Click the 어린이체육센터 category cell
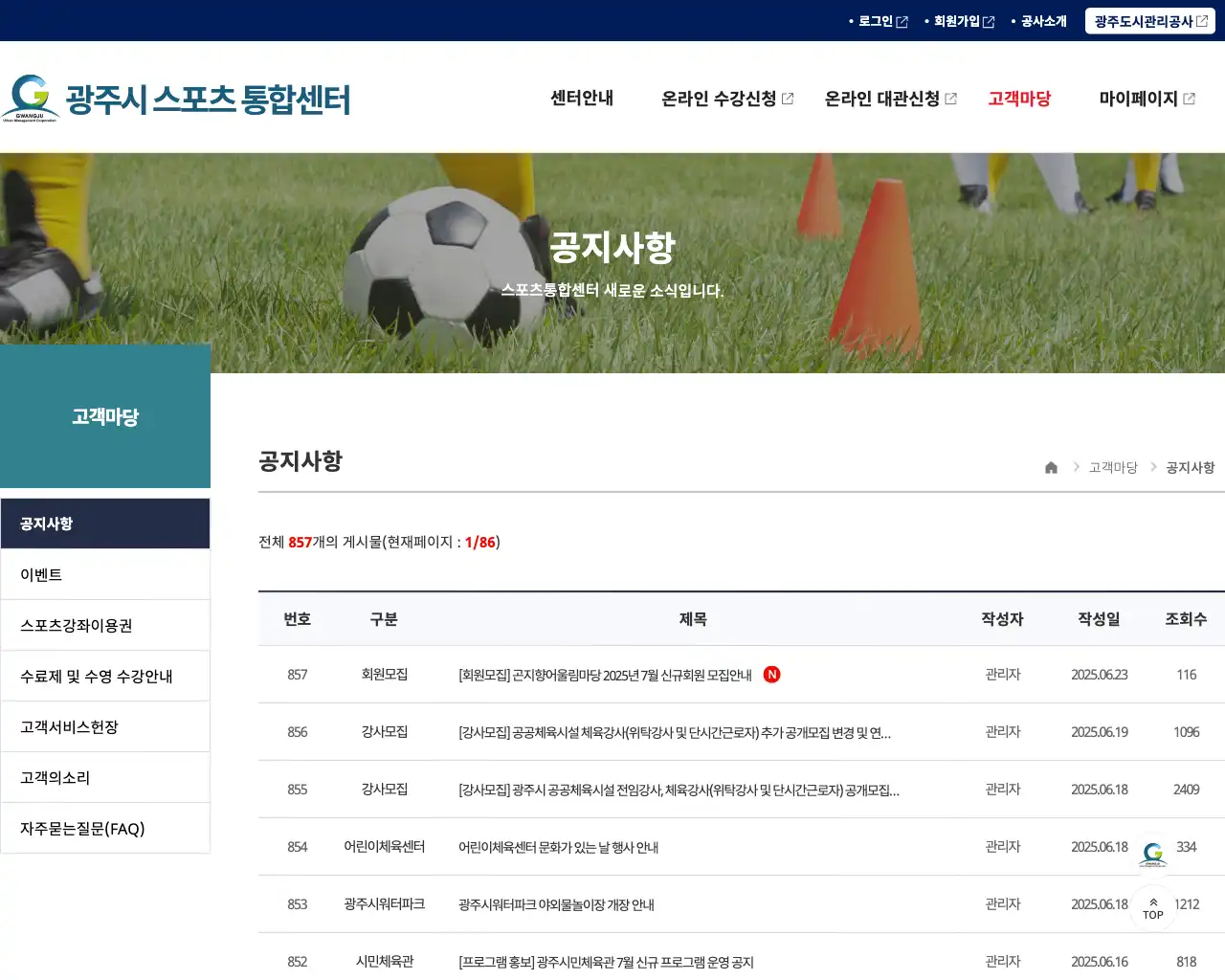The height and width of the screenshot is (980, 1225). pos(385,846)
